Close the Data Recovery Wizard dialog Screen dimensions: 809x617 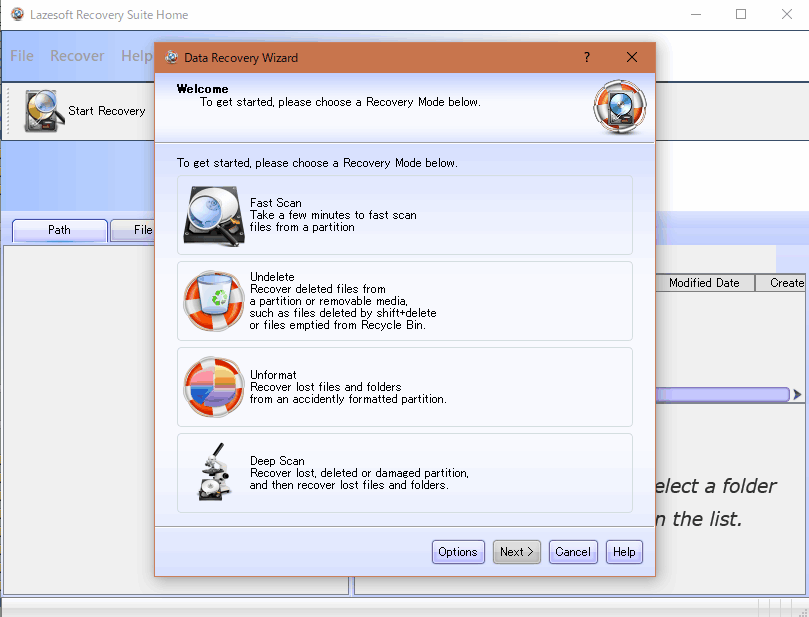[632, 57]
